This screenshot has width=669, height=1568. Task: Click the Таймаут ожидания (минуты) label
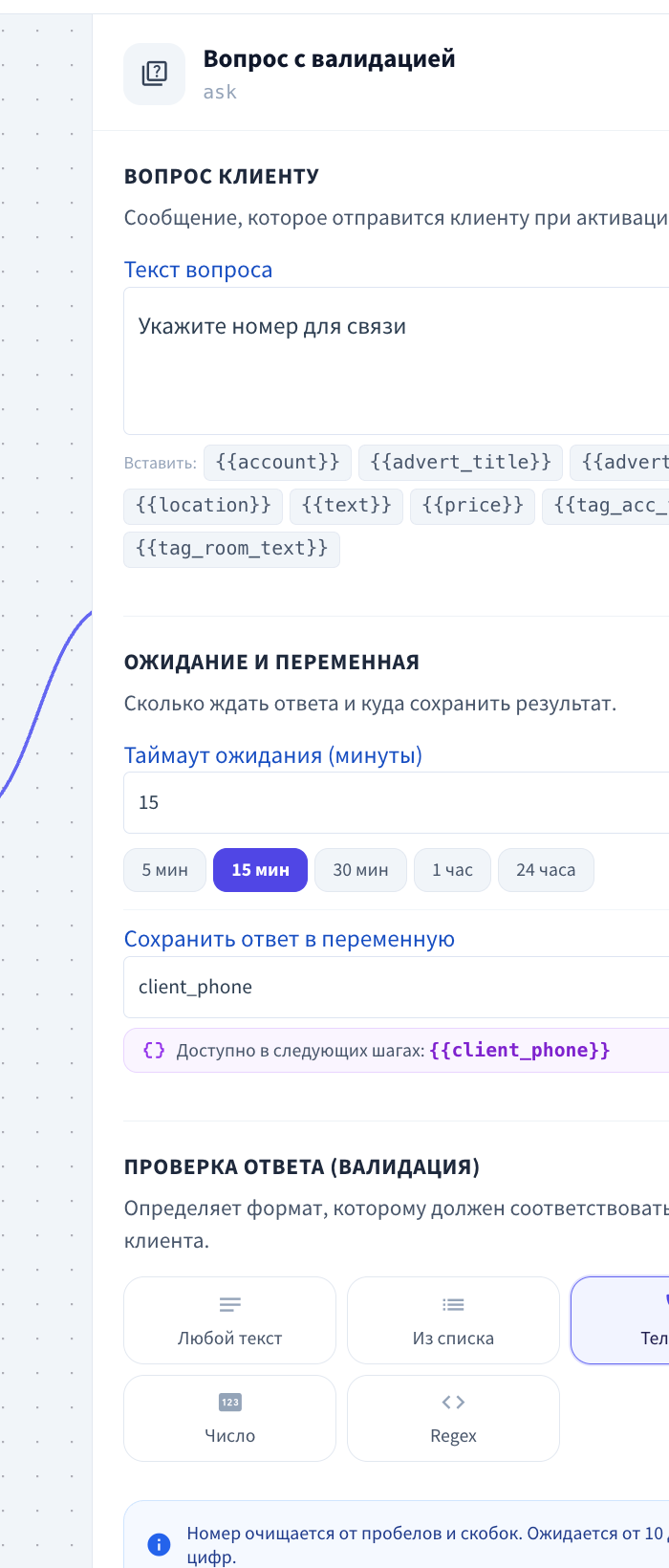coord(273,755)
